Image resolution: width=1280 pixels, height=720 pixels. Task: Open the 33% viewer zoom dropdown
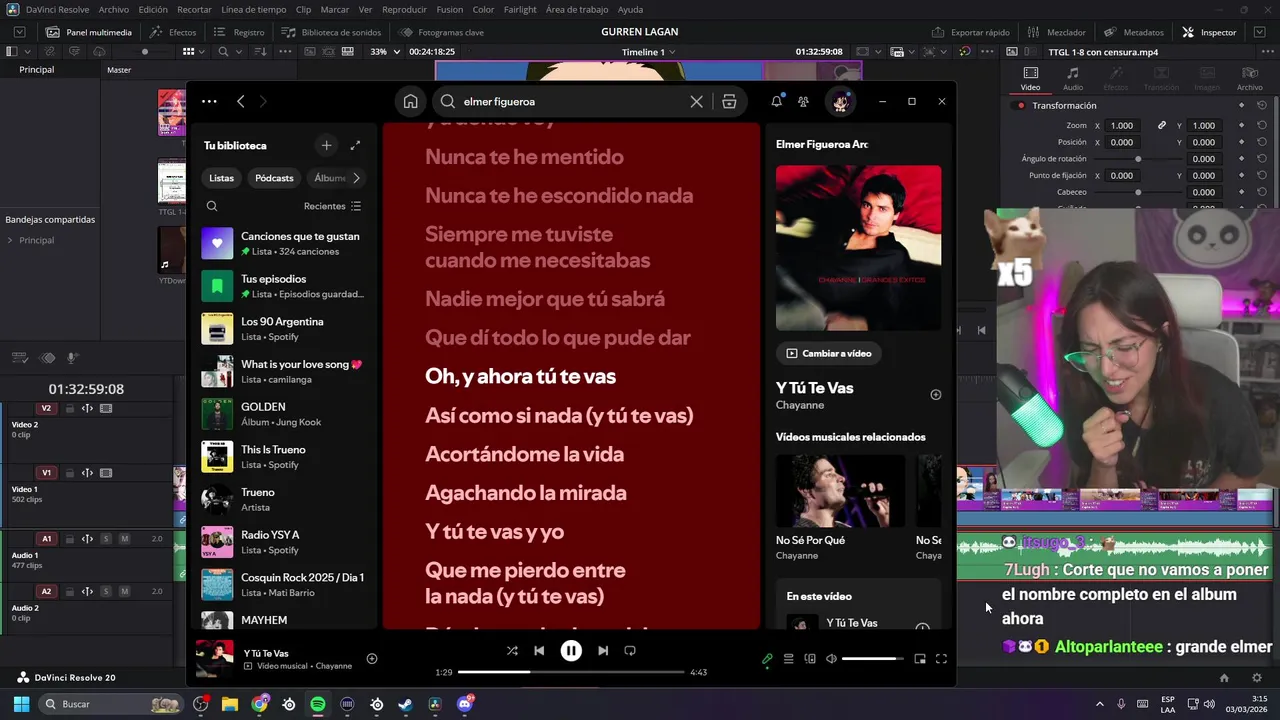click(x=385, y=52)
